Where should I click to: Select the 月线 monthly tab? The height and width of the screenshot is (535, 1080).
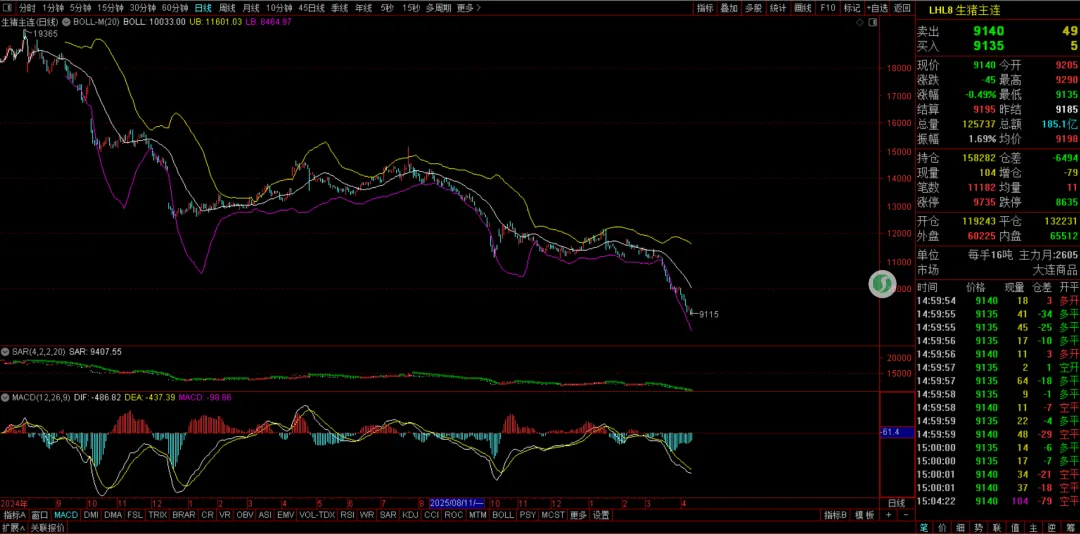pos(250,8)
